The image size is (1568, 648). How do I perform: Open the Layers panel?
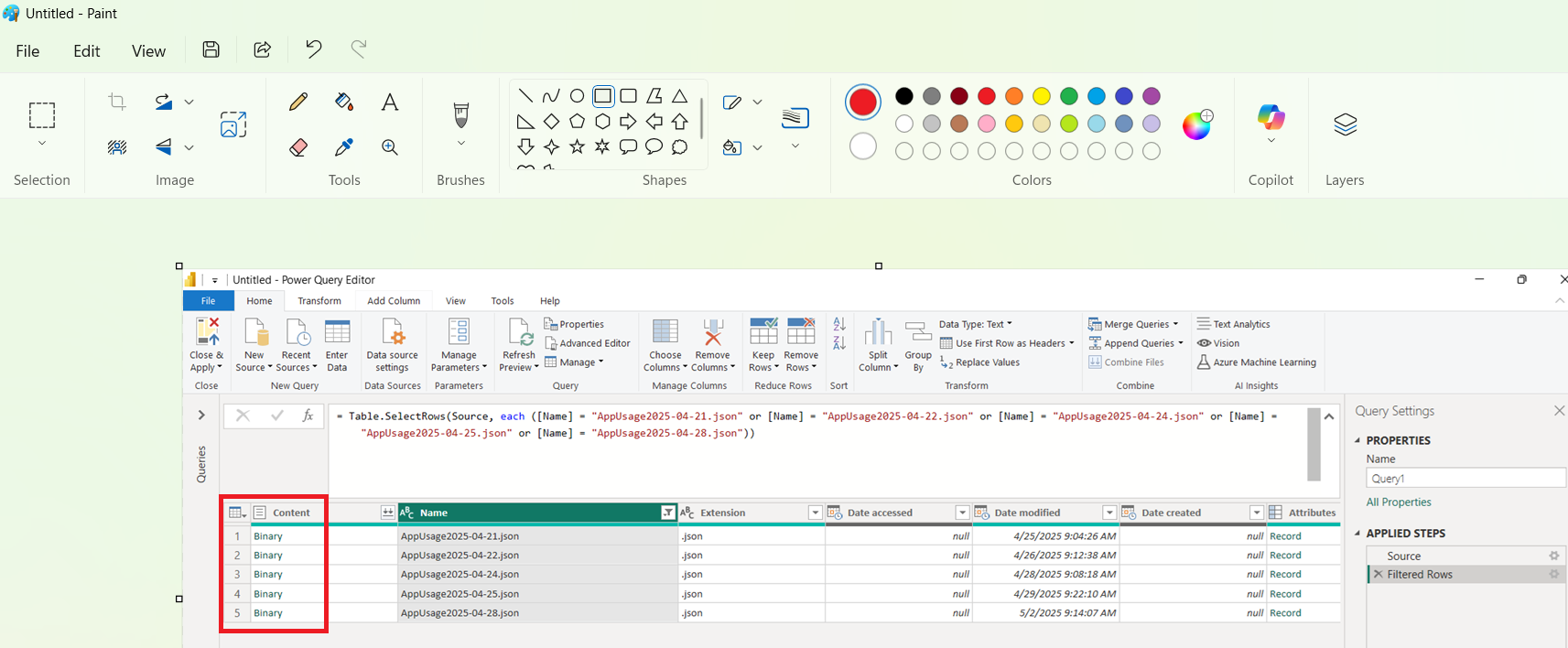[1345, 124]
